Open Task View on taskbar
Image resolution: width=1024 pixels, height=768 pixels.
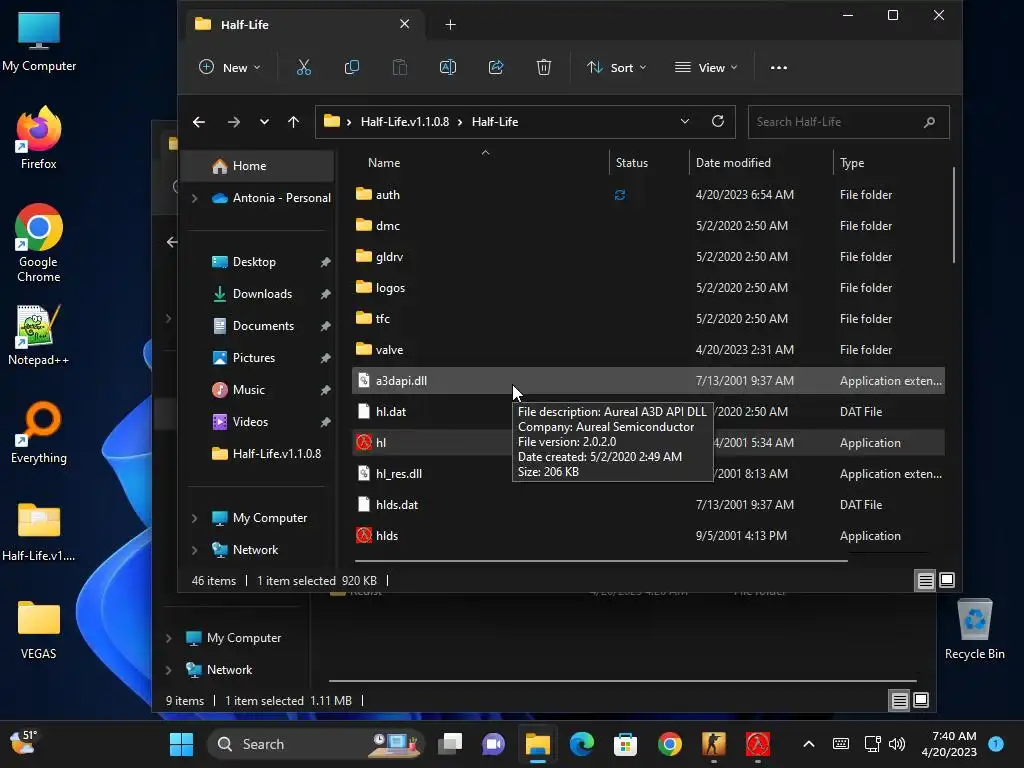pyautogui.click(x=450, y=744)
